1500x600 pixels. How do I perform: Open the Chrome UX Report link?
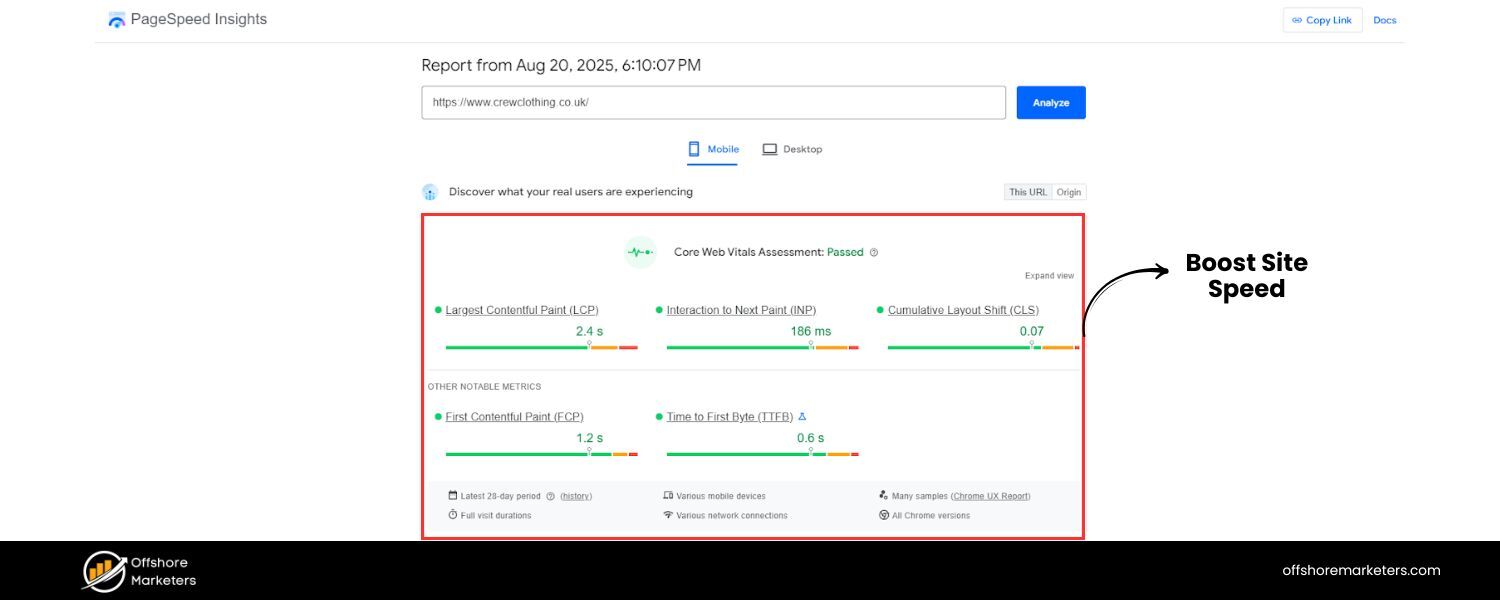[990, 496]
